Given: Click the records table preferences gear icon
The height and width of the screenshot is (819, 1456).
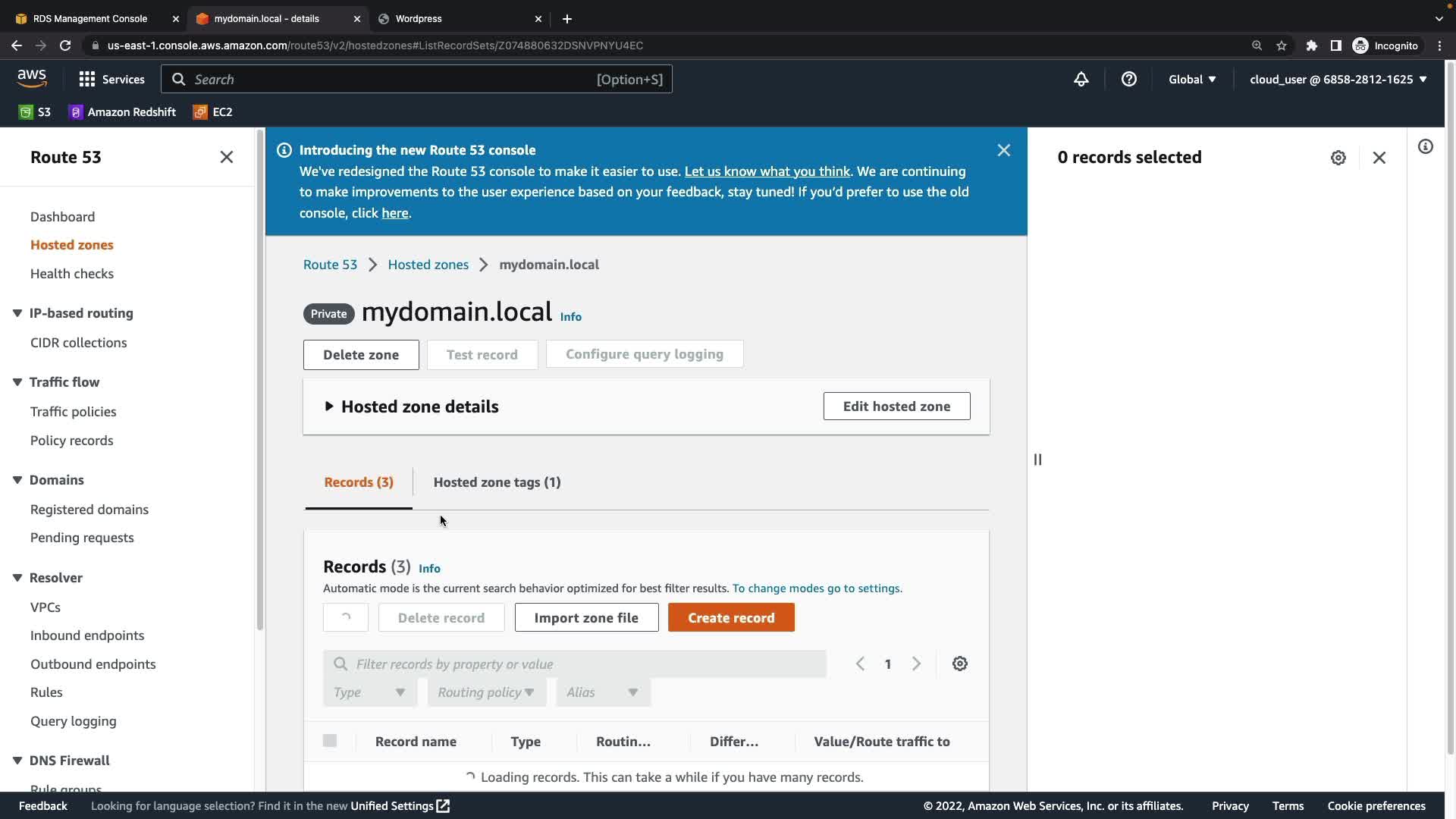Looking at the screenshot, I should [x=959, y=664].
